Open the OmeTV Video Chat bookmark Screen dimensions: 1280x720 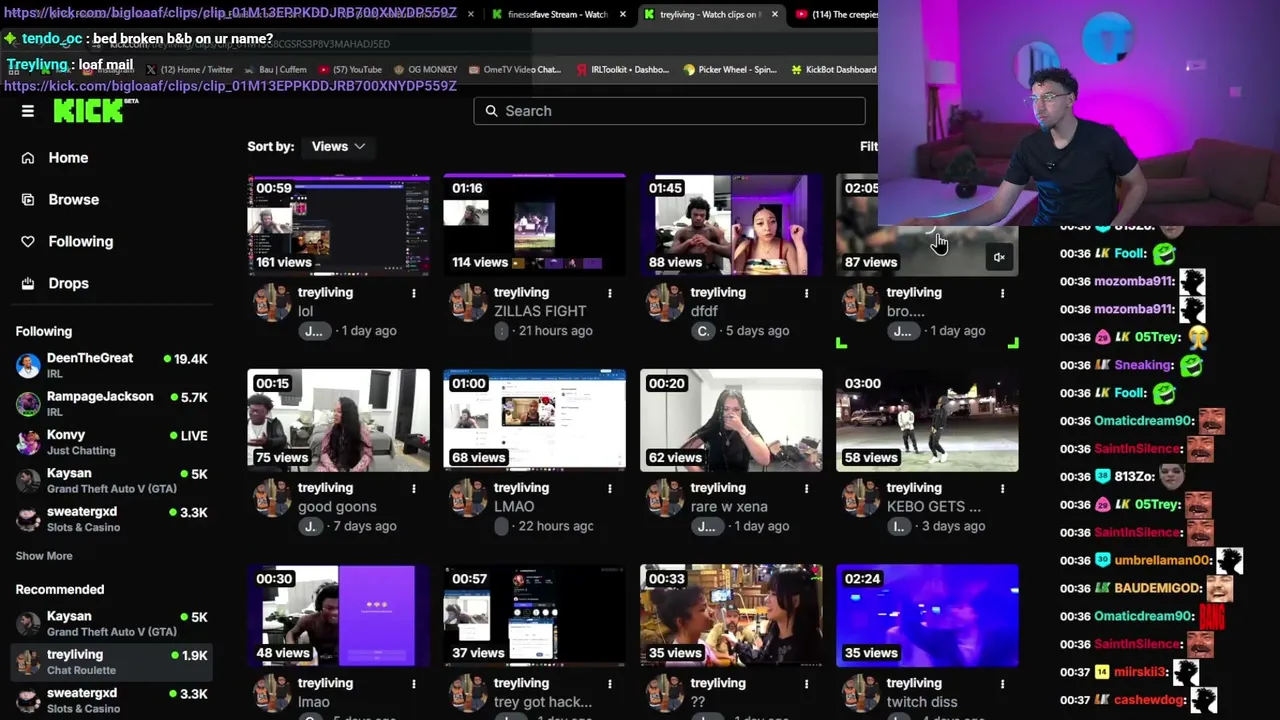(514, 70)
